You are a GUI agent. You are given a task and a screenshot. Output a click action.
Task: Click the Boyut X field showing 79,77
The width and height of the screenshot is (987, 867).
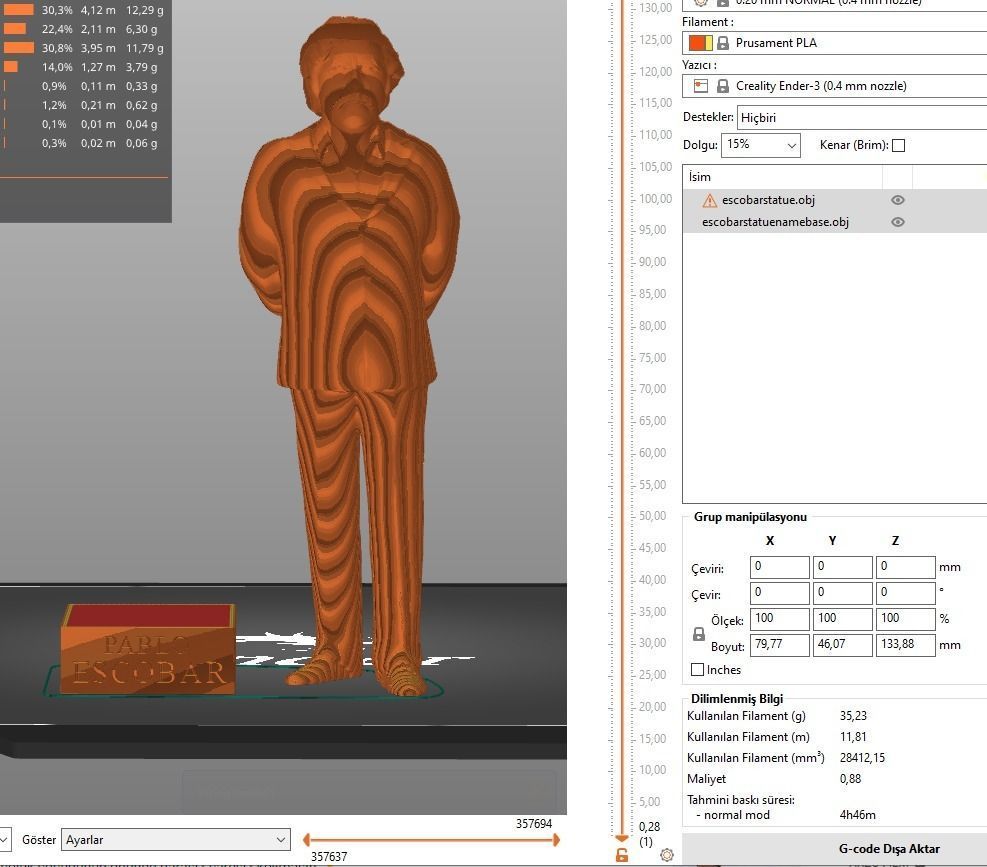pyautogui.click(x=780, y=645)
